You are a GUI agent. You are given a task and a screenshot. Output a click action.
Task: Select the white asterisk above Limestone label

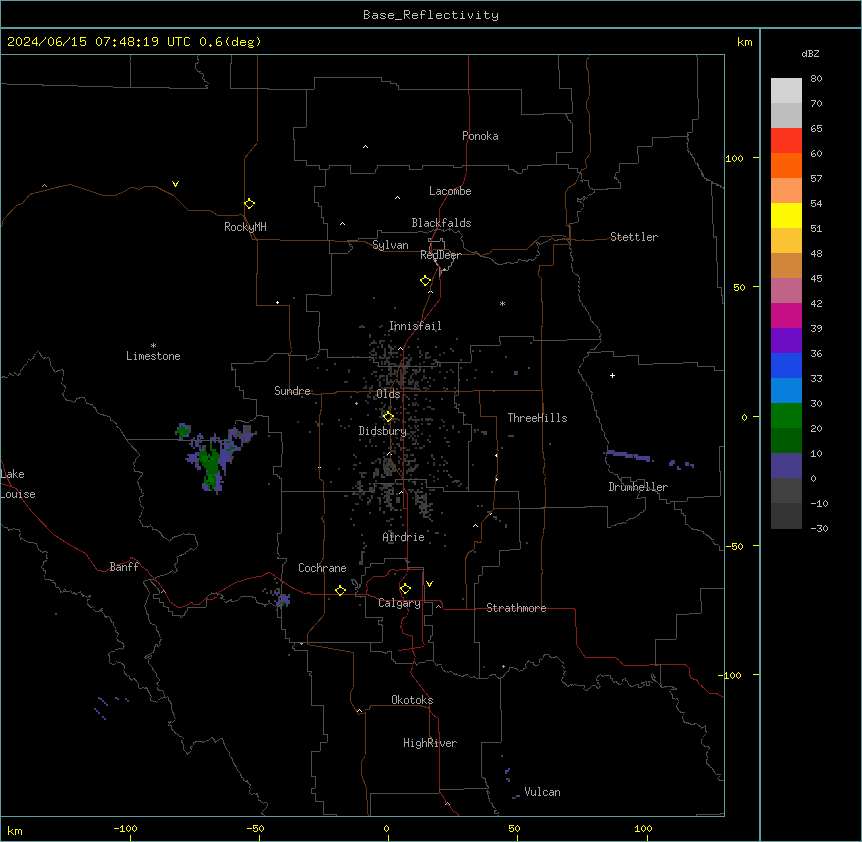click(x=153, y=345)
